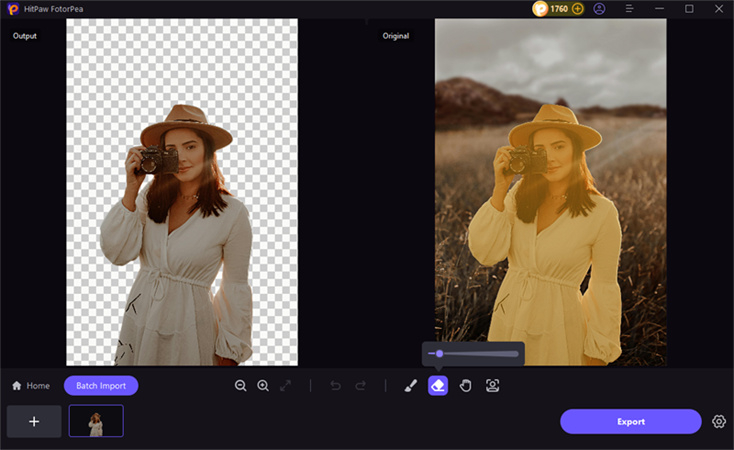This screenshot has width=734, height=450.
Task: Zoom in on the image preview
Action: point(263,386)
